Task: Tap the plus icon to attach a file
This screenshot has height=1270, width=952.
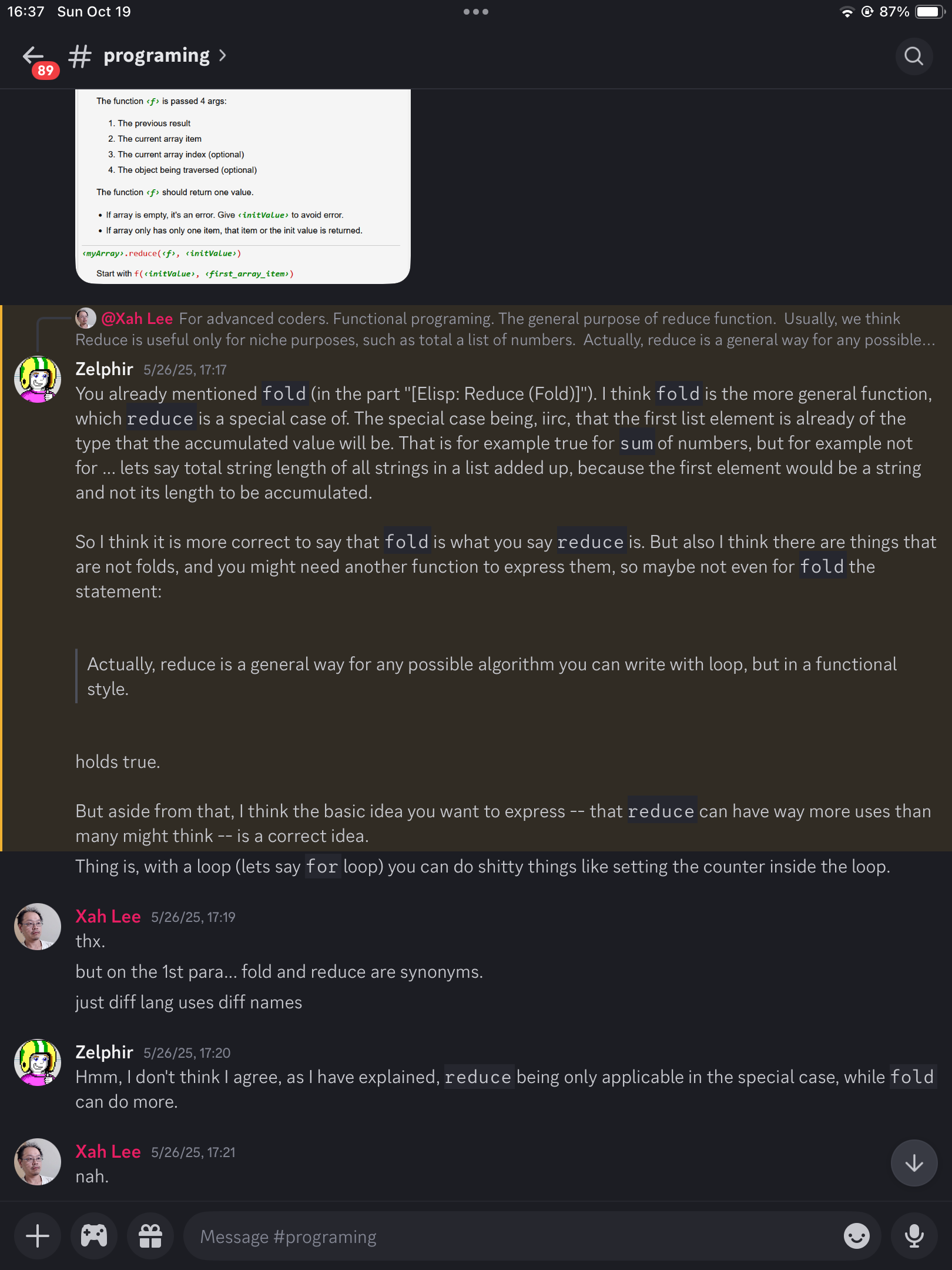Action: pos(37,1235)
